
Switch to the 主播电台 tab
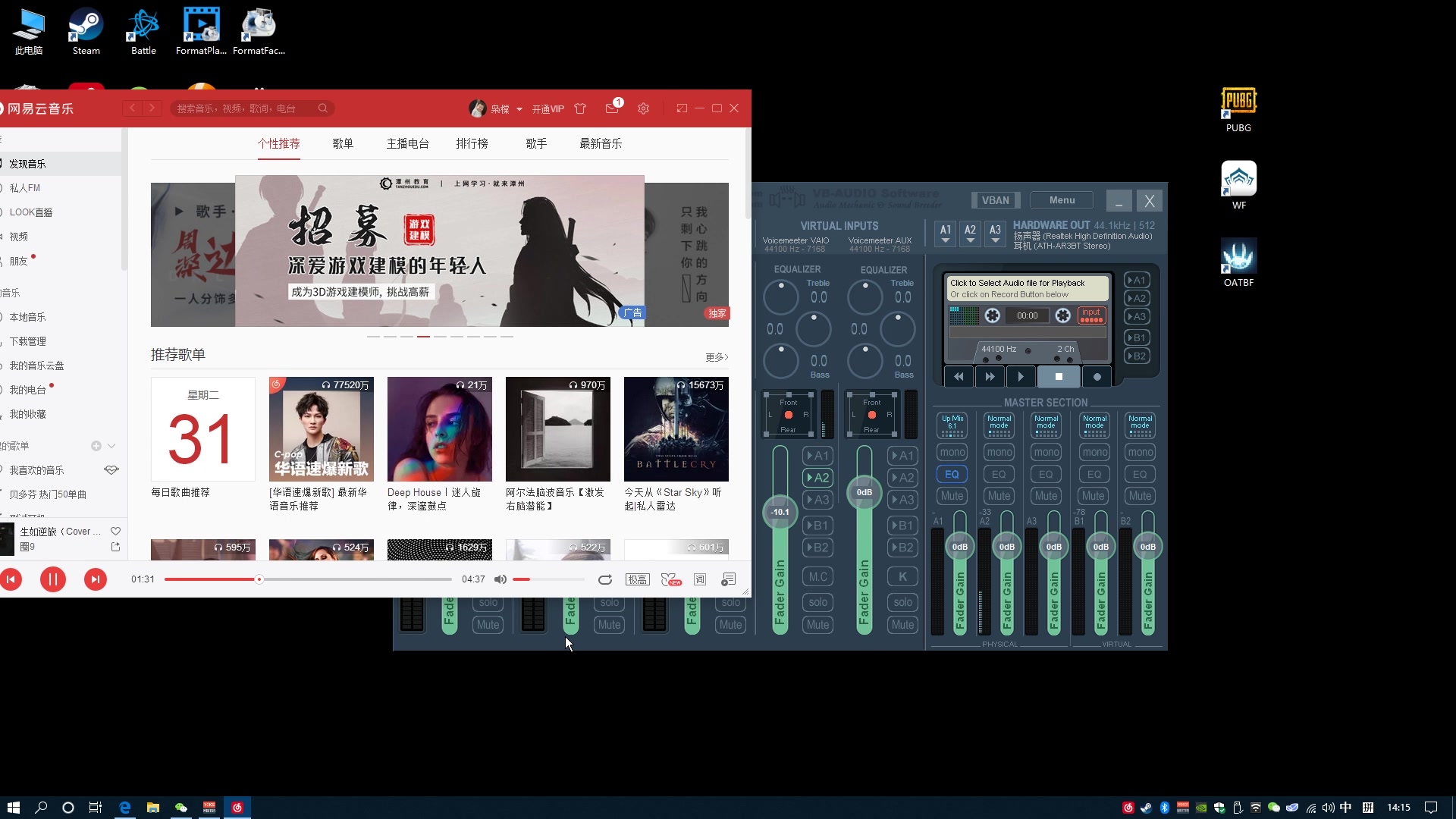coord(408,143)
